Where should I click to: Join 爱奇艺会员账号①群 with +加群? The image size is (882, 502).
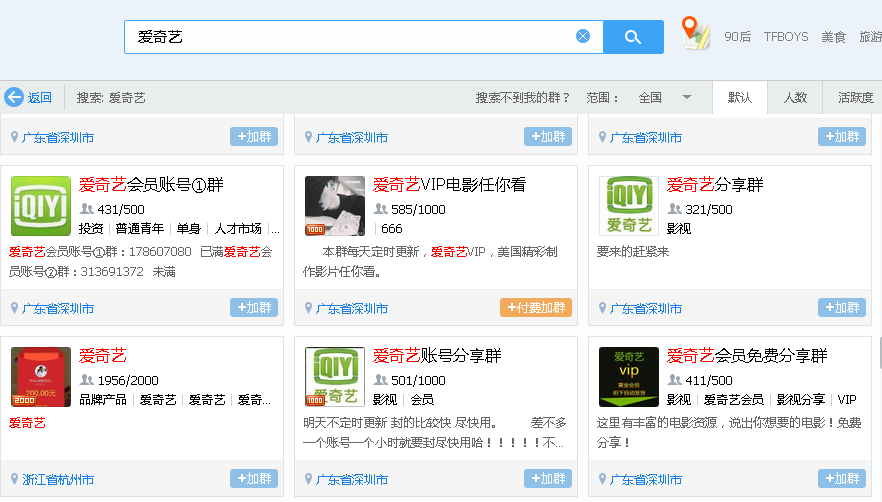click(254, 308)
